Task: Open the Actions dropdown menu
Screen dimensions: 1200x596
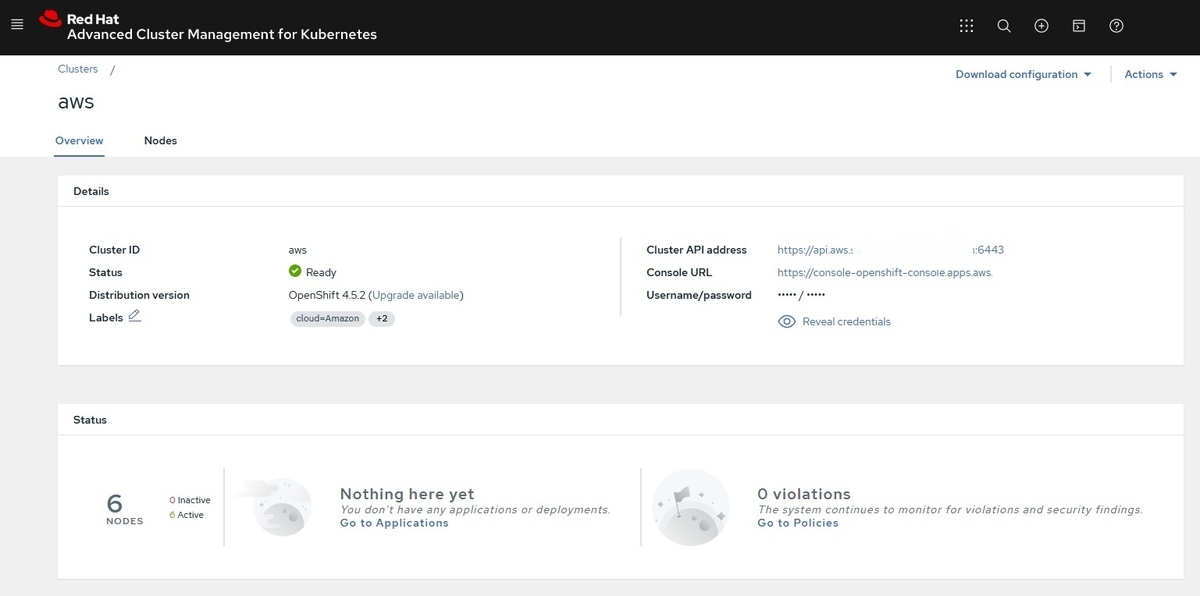Action: tap(1151, 74)
